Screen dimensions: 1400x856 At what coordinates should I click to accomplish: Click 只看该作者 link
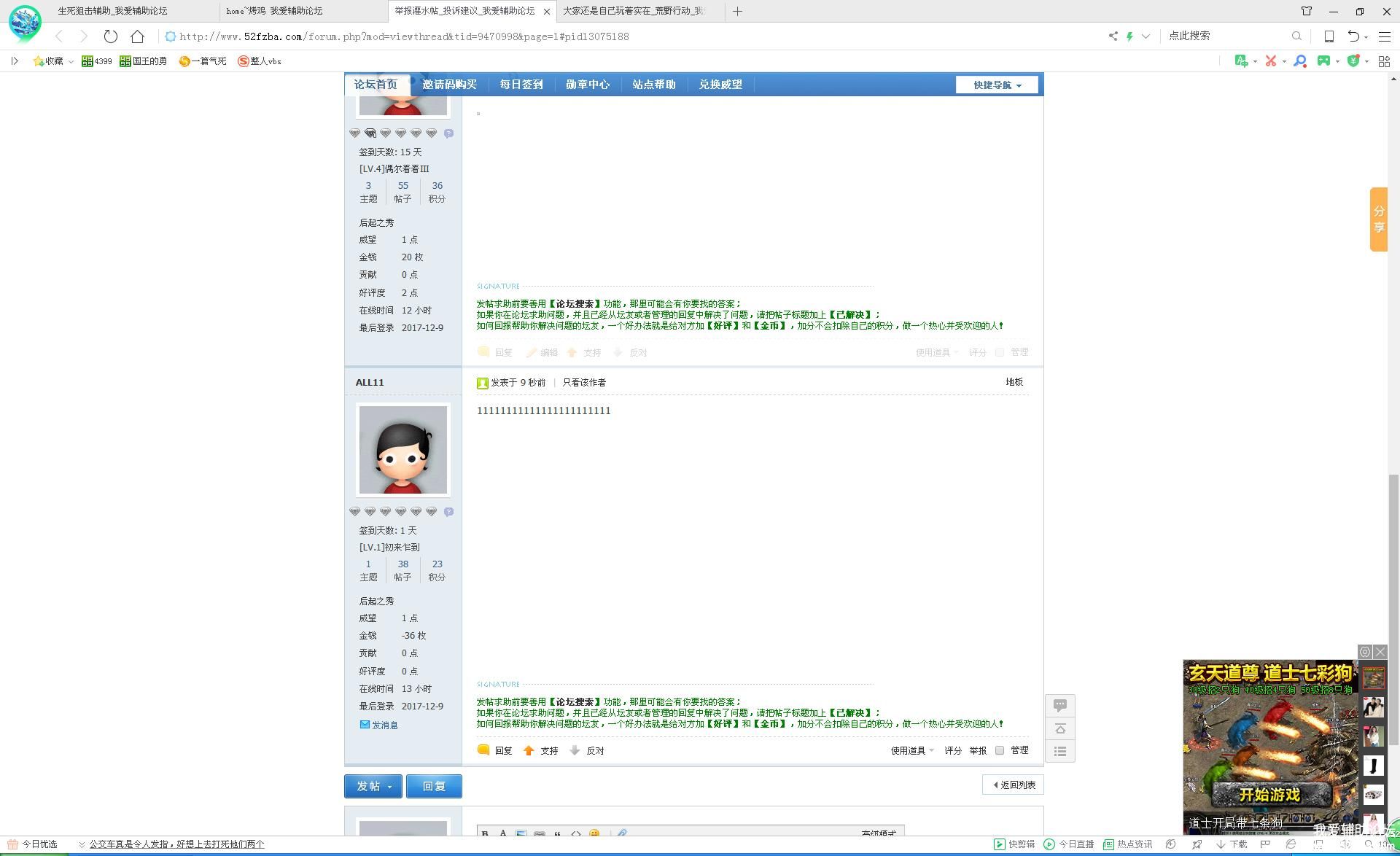584,382
